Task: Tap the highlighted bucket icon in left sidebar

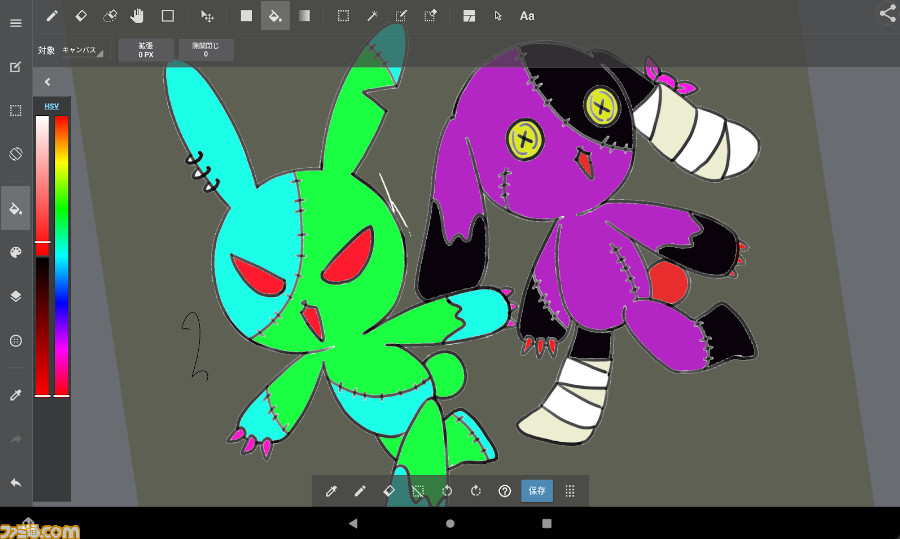Action: point(15,208)
